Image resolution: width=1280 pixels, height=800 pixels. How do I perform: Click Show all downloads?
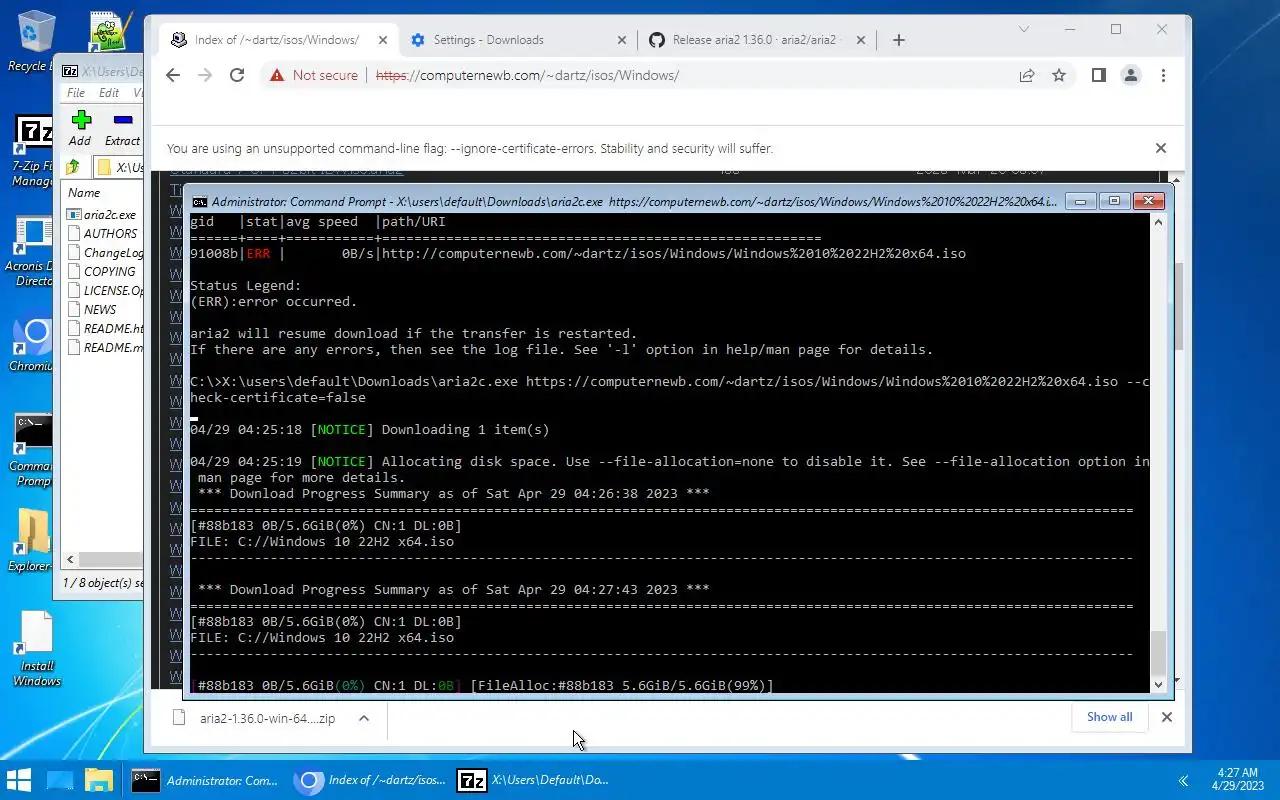pos(1109,717)
